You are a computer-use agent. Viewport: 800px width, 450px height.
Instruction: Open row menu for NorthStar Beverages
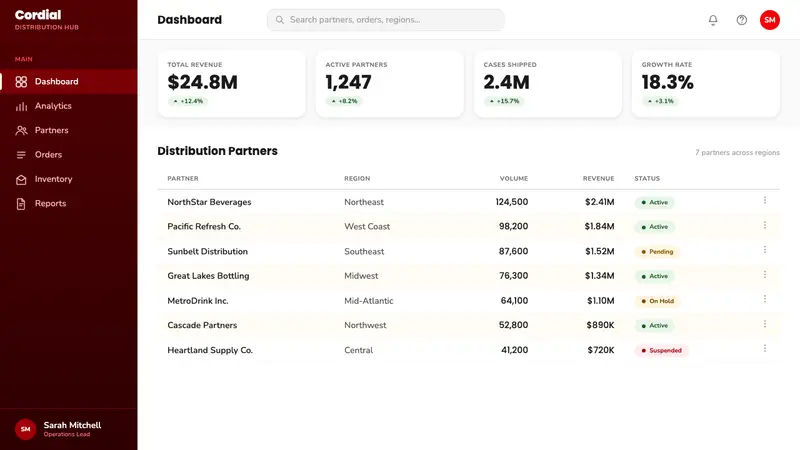(764, 201)
